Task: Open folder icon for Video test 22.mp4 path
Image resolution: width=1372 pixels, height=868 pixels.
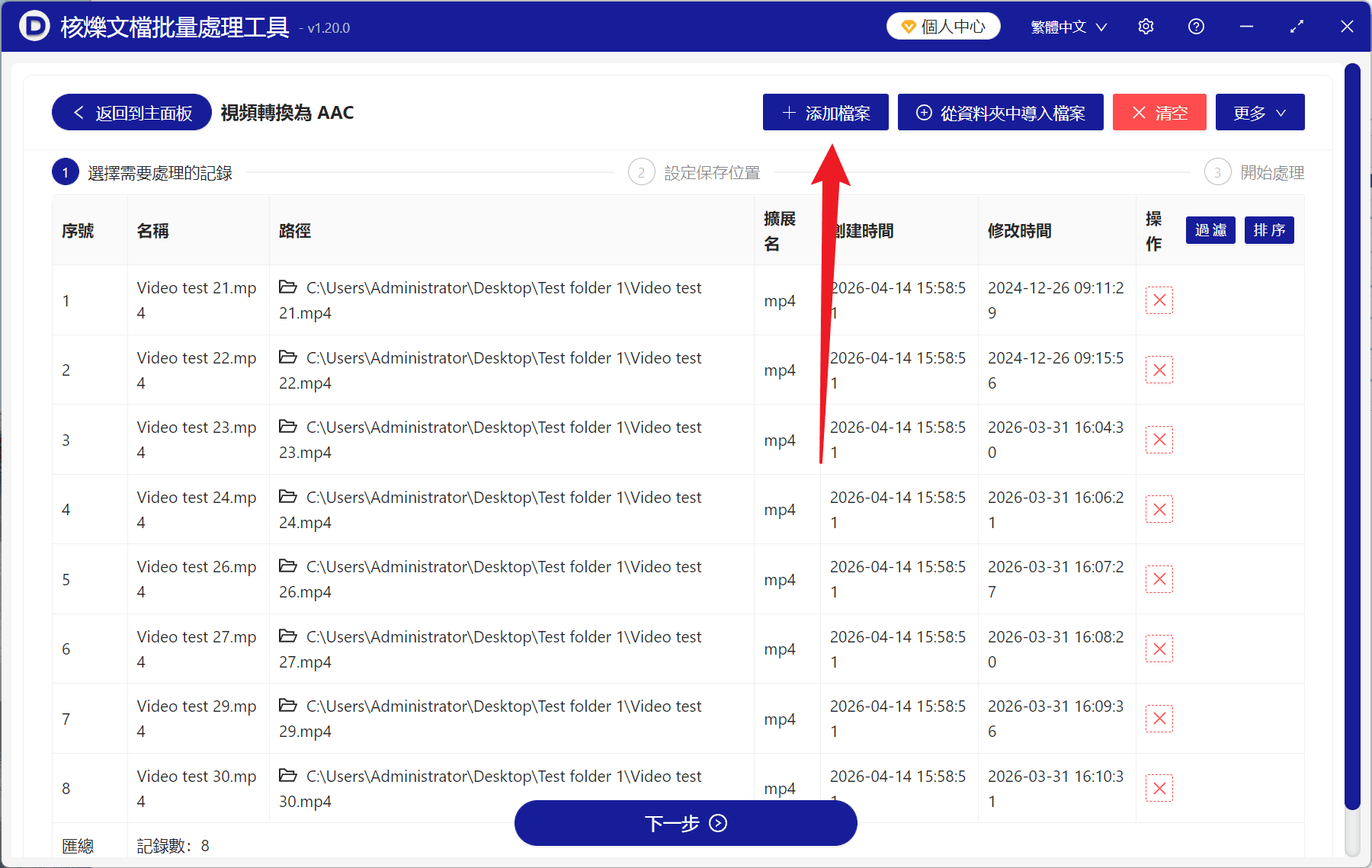Action: 288,357
